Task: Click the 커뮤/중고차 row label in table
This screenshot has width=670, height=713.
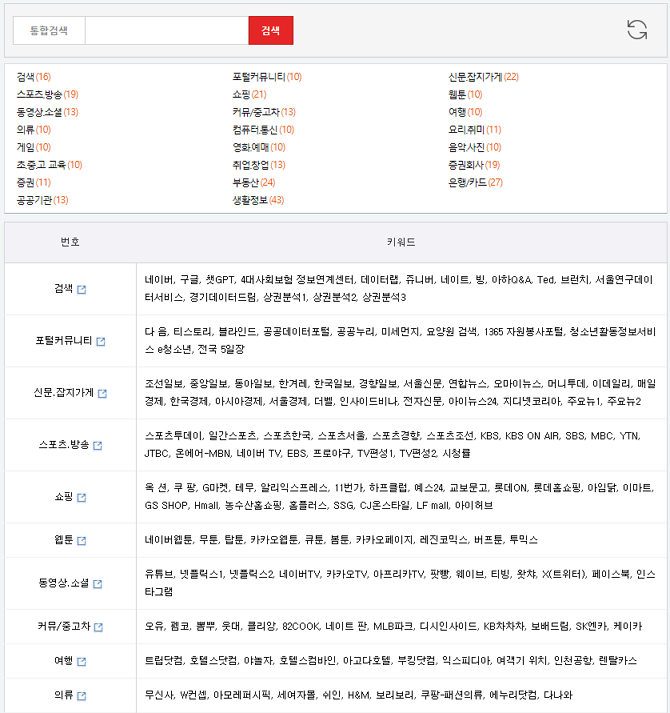Action: point(64,626)
